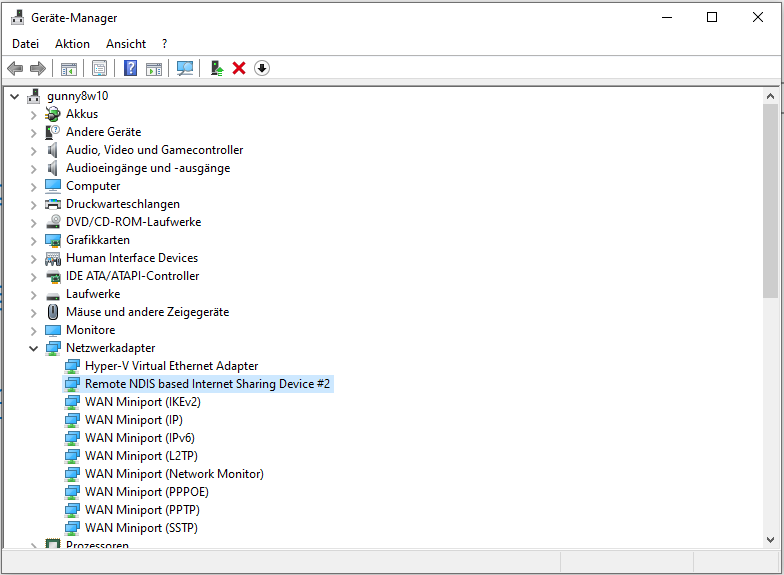Select WAN Miniport (L2TP)
This screenshot has width=784, height=575.
pyautogui.click(x=142, y=456)
